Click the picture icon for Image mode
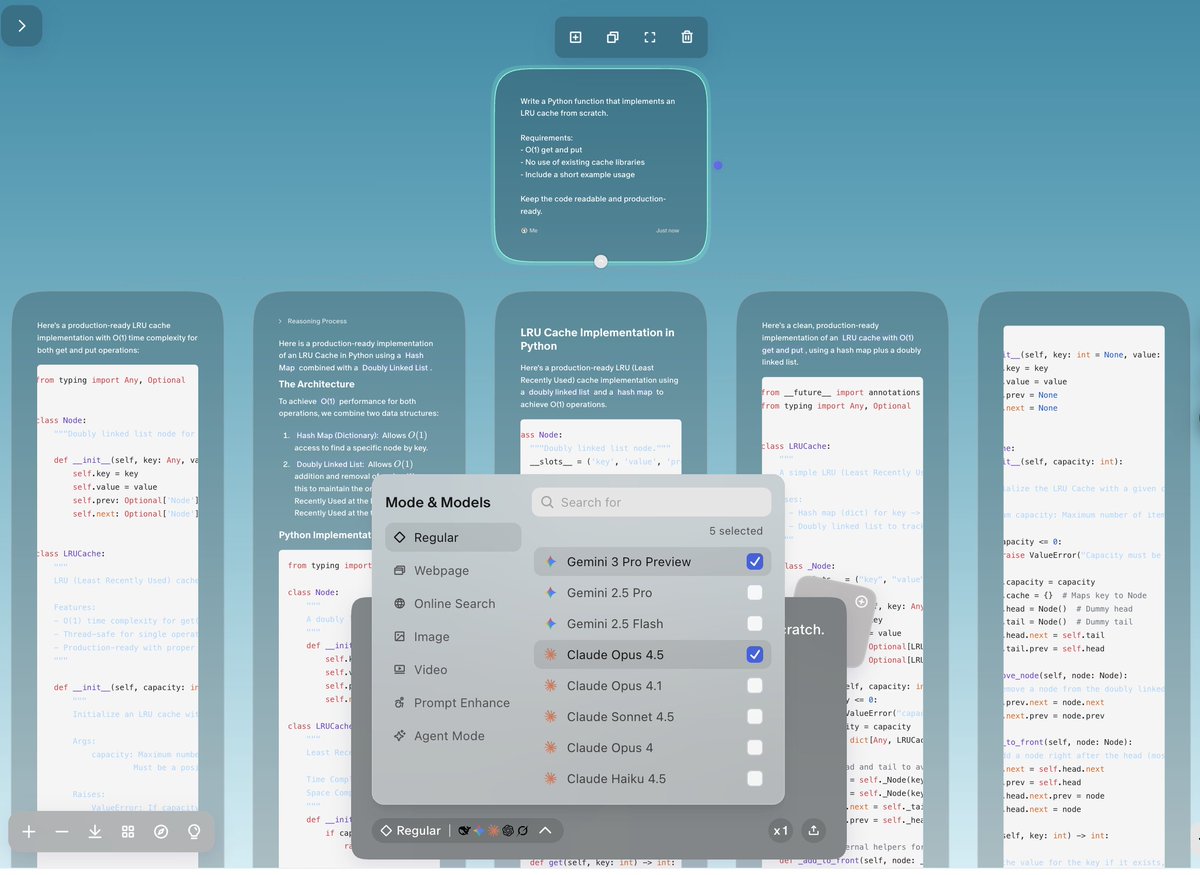Image resolution: width=1200 pixels, height=875 pixels. [x=400, y=636]
